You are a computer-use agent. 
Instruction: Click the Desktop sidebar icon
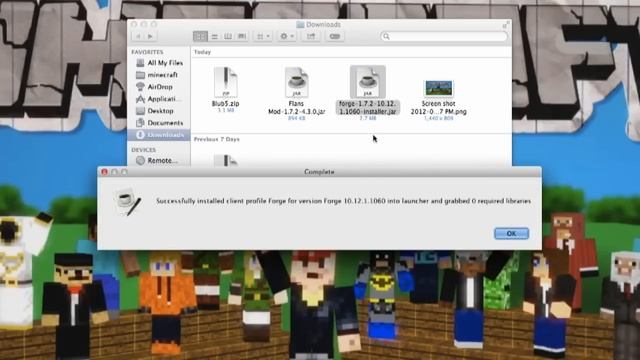[140, 111]
